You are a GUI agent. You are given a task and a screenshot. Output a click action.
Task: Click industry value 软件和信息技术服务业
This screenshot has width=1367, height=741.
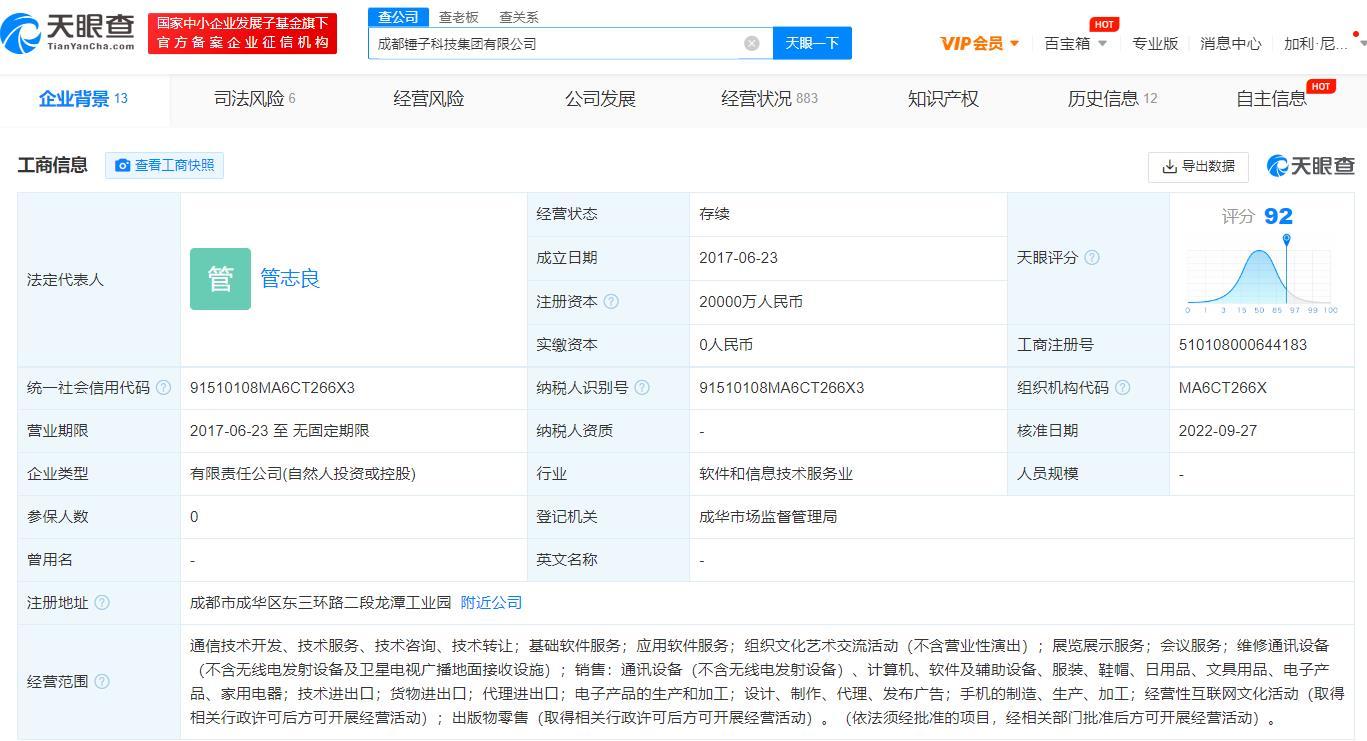point(776,474)
